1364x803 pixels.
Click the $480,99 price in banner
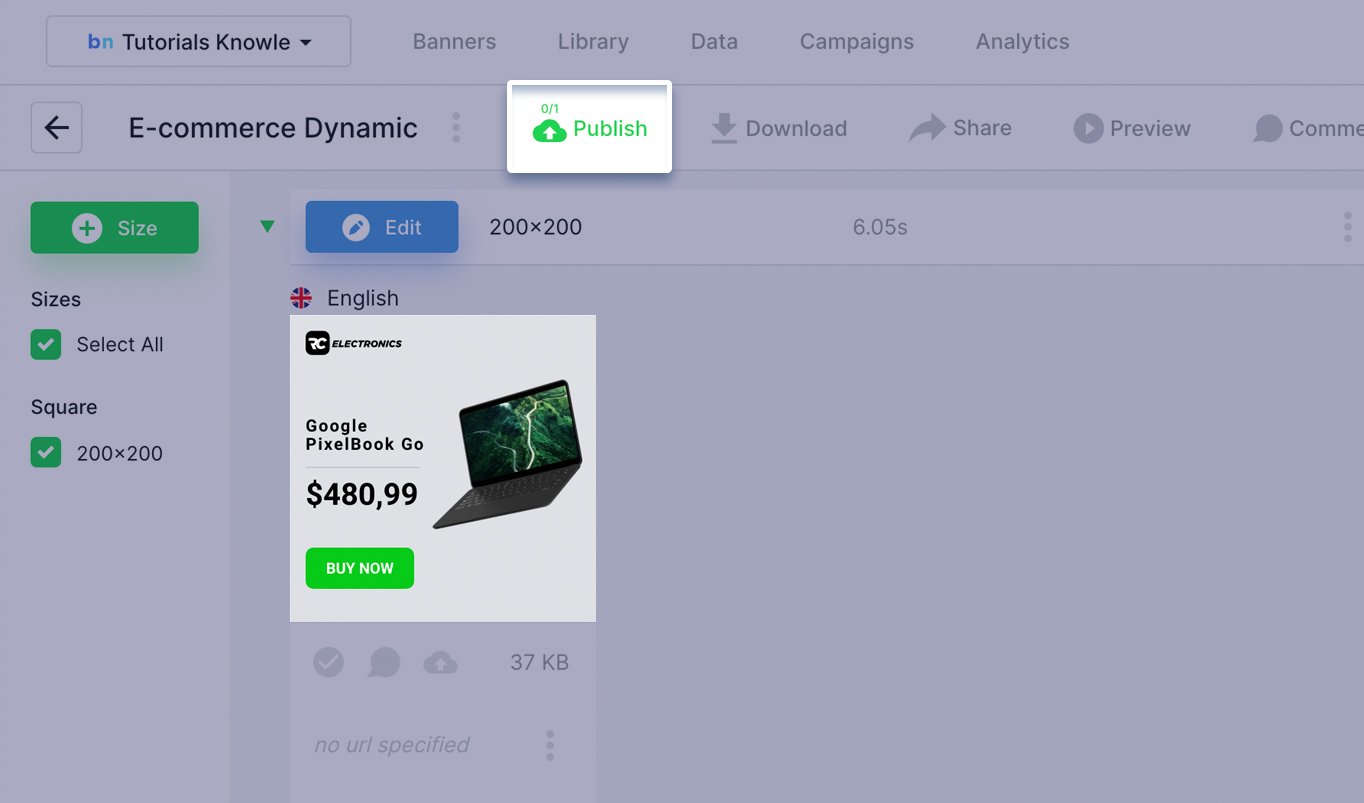tap(362, 494)
